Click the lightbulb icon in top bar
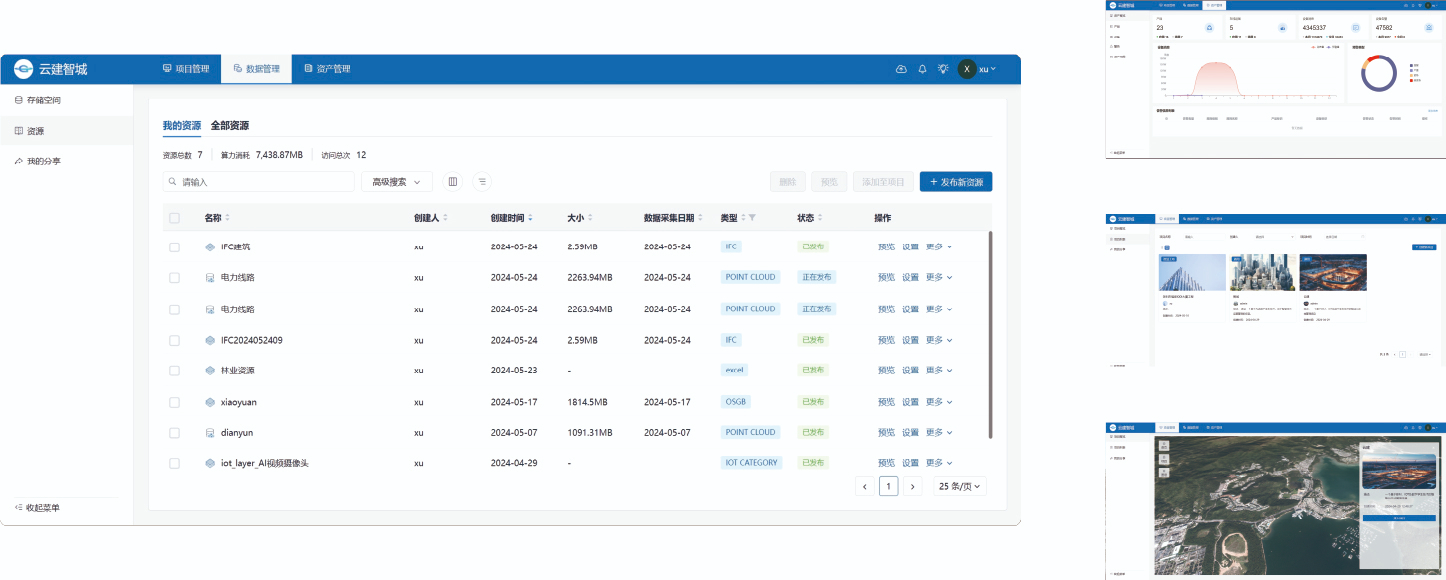Image resolution: width=1446 pixels, height=580 pixels. click(x=942, y=69)
